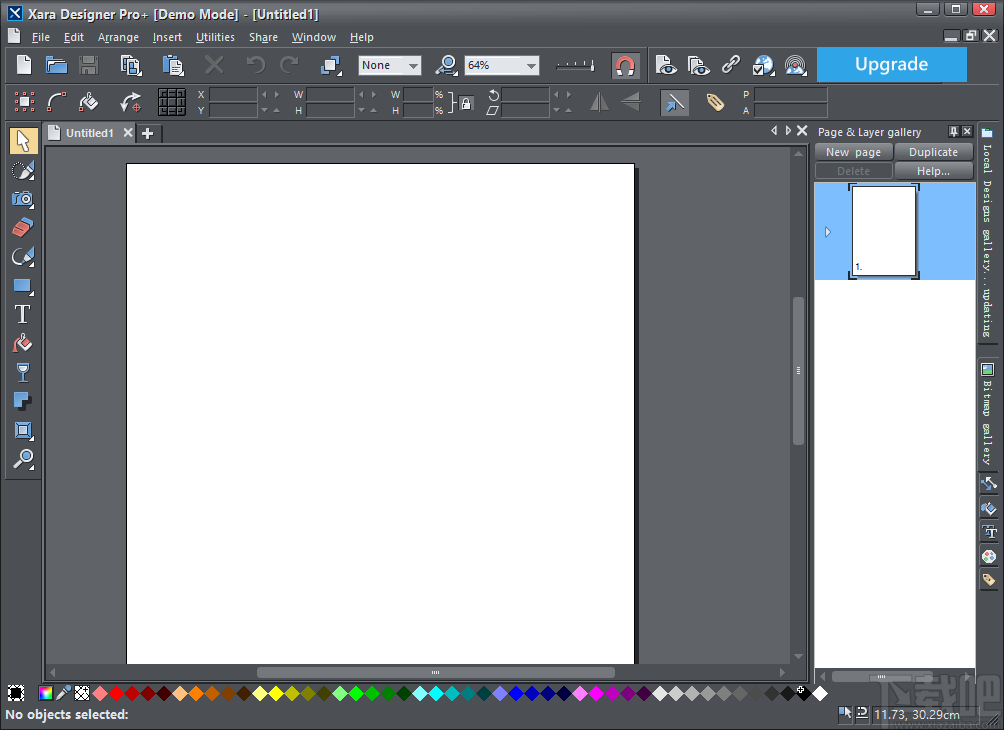This screenshot has width=1004, height=730.
Task: Click the Undo arrow icon
Action: click(x=255, y=65)
